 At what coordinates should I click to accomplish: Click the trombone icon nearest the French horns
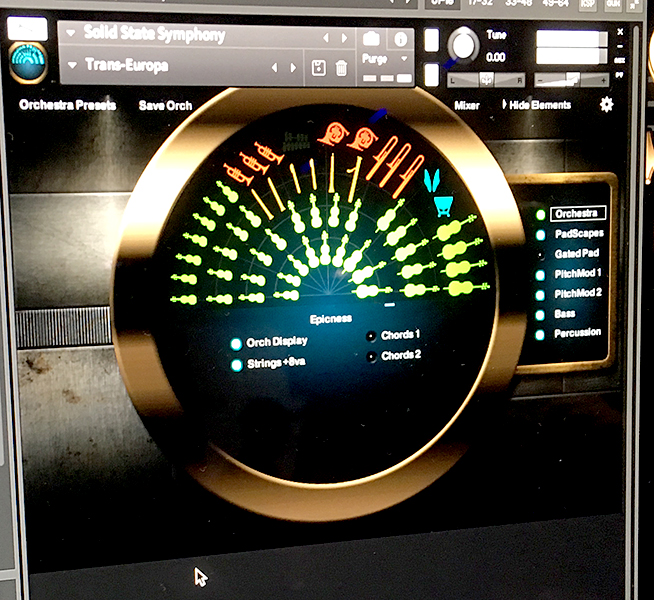(383, 157)
